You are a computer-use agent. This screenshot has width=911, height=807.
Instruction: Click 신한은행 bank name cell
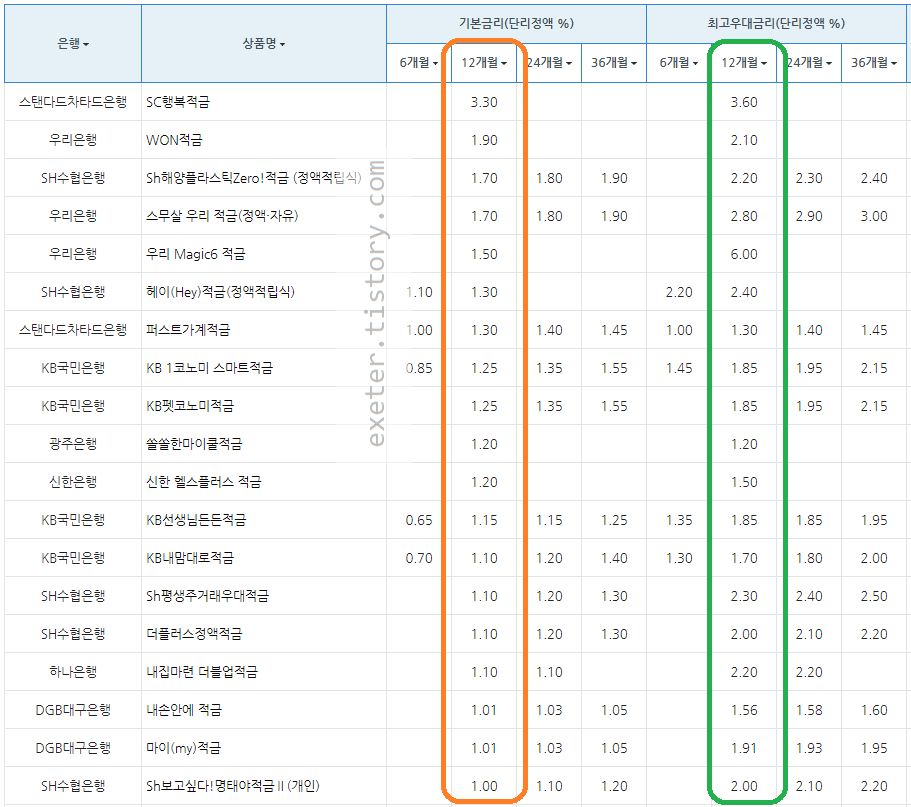point(73,482)
